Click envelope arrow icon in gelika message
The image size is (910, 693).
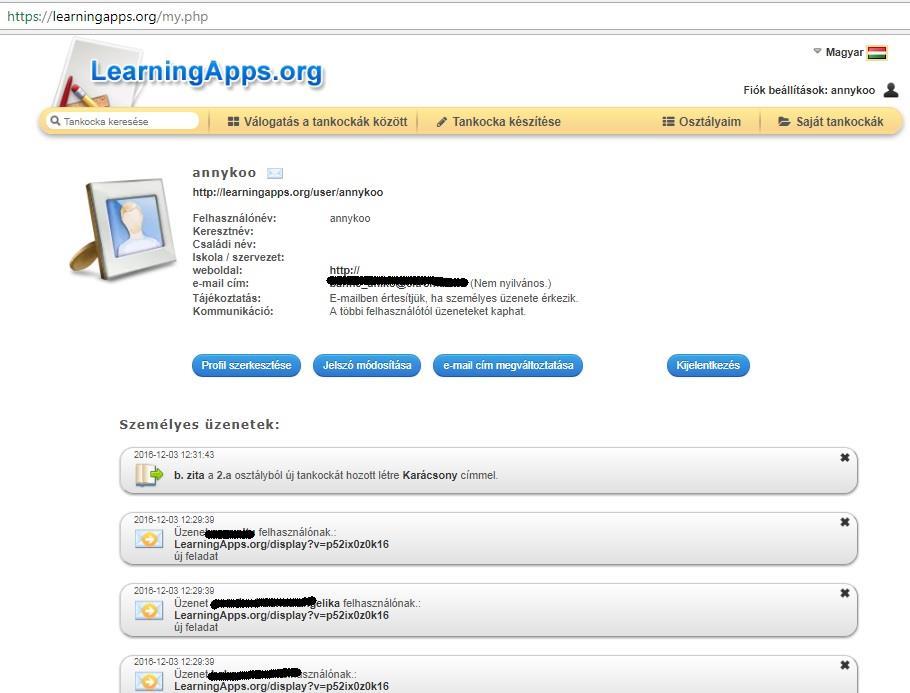point(149,611)
